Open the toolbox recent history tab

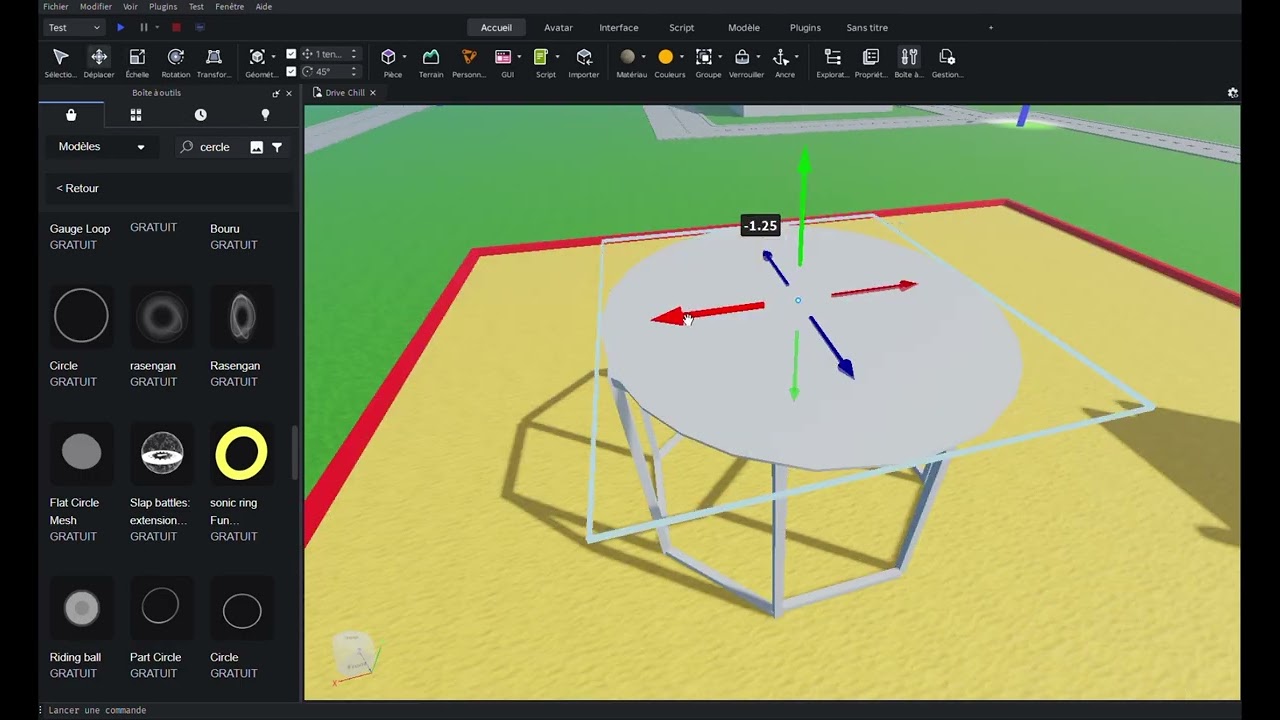(x=200, y=115)
